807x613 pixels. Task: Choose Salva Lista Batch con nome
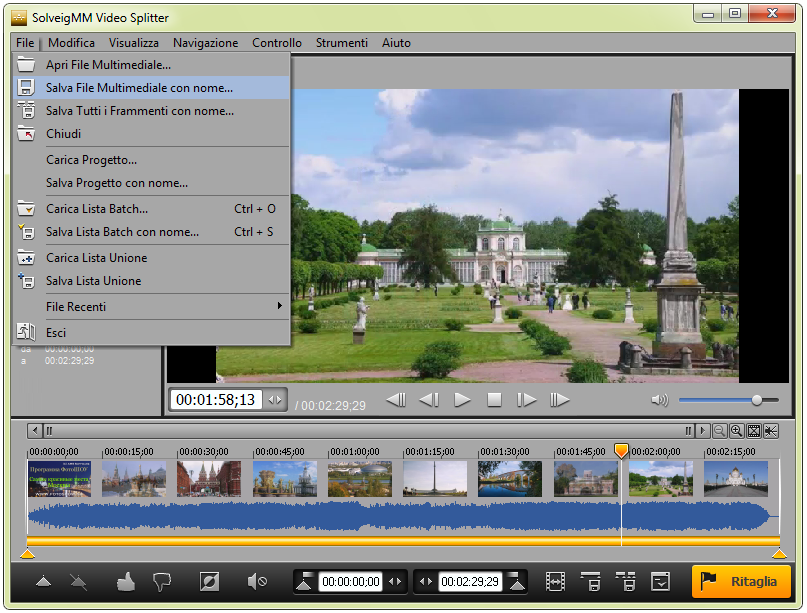click(151, 232)
